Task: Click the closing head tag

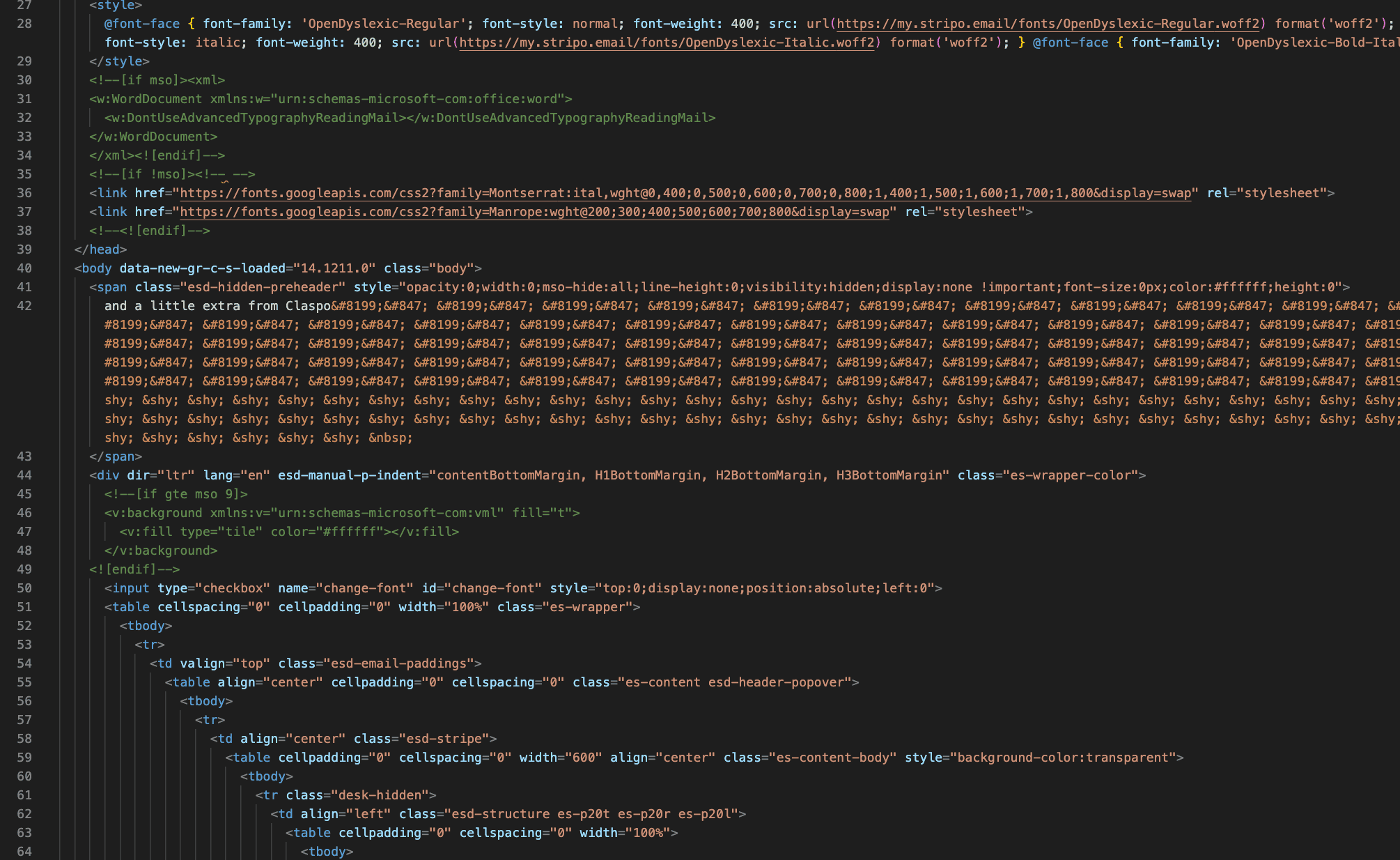Action: [100, 249]
